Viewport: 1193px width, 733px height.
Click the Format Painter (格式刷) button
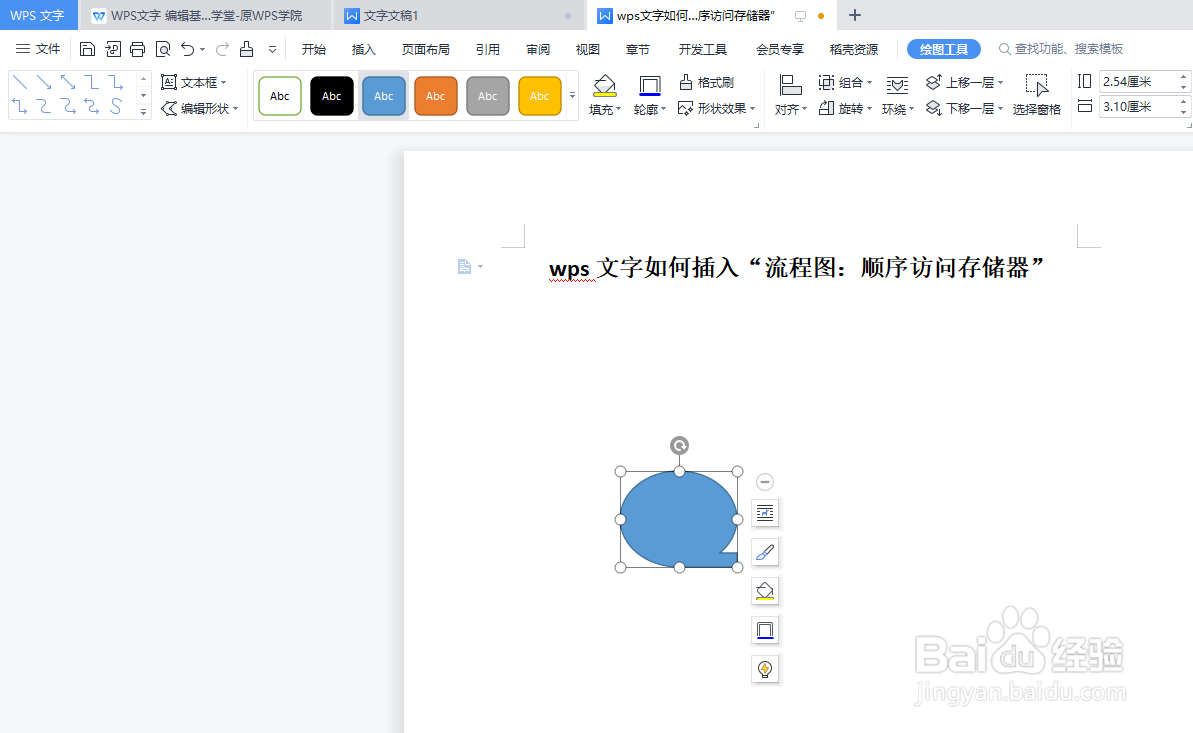706,82
